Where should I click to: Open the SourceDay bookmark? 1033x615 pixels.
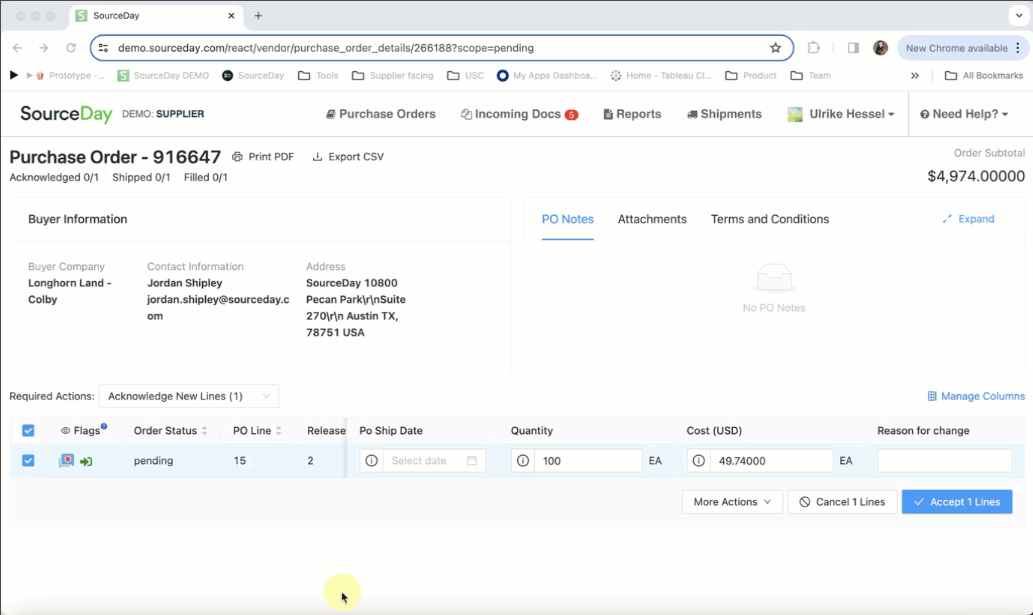[x=253, y=76]
